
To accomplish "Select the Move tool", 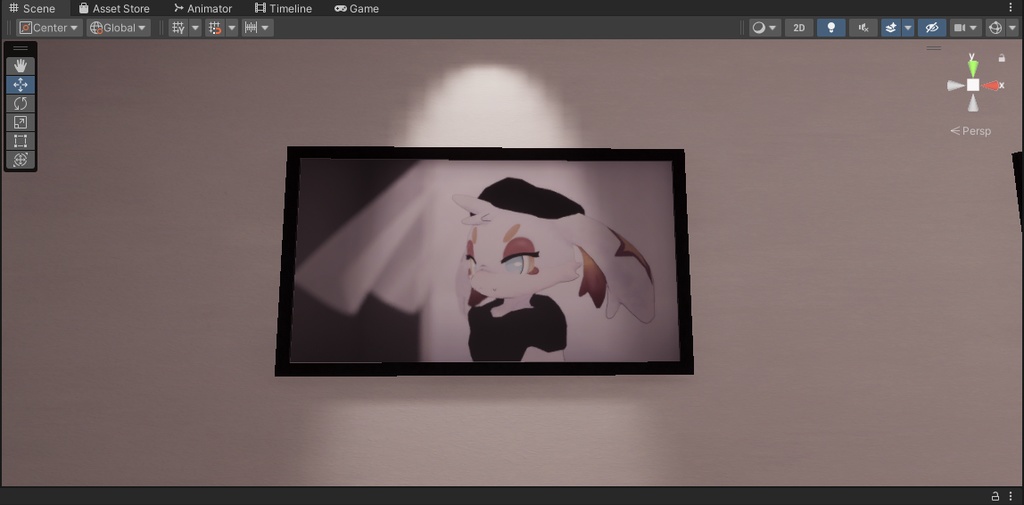I will tap(20, 85).
